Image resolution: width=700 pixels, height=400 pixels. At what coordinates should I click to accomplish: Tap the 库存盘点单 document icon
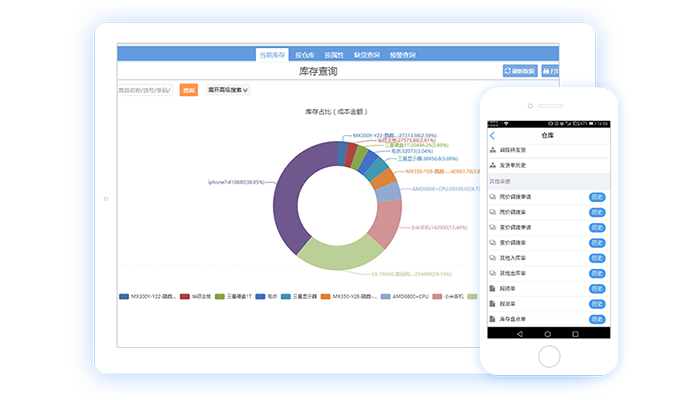pos(493,319)
